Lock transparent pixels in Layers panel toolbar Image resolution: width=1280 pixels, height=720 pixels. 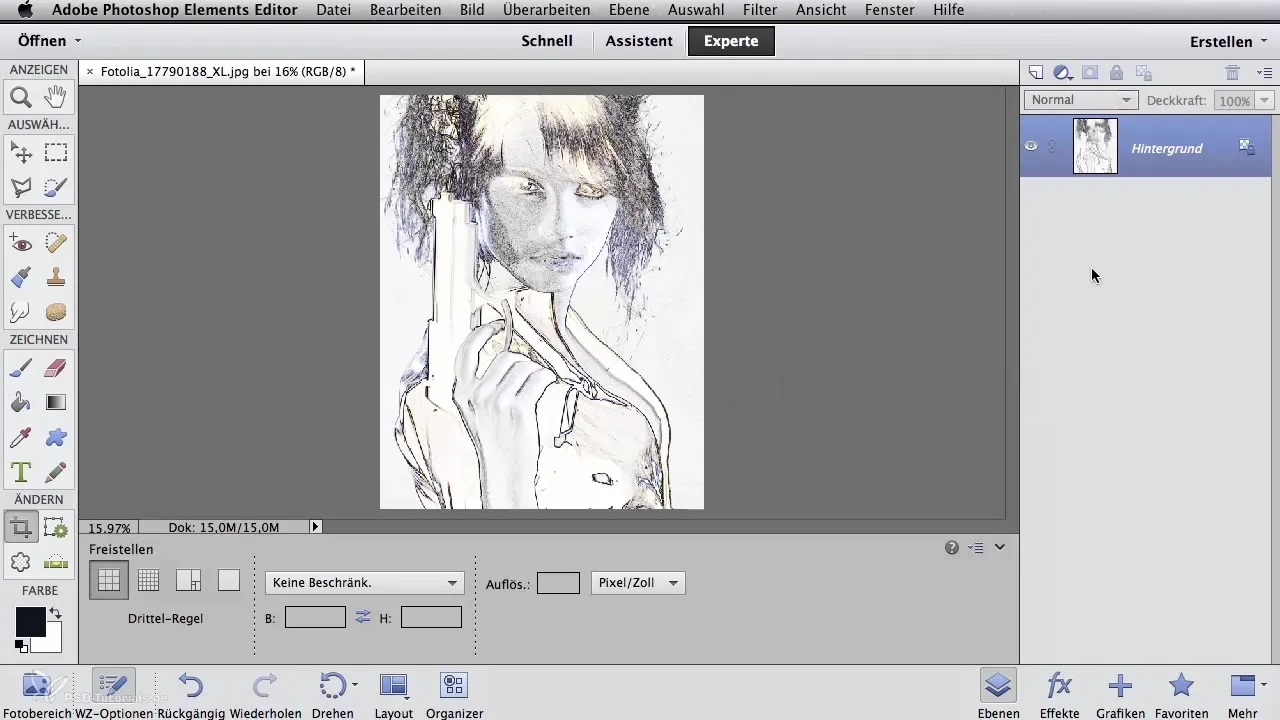coord(1144,73)
